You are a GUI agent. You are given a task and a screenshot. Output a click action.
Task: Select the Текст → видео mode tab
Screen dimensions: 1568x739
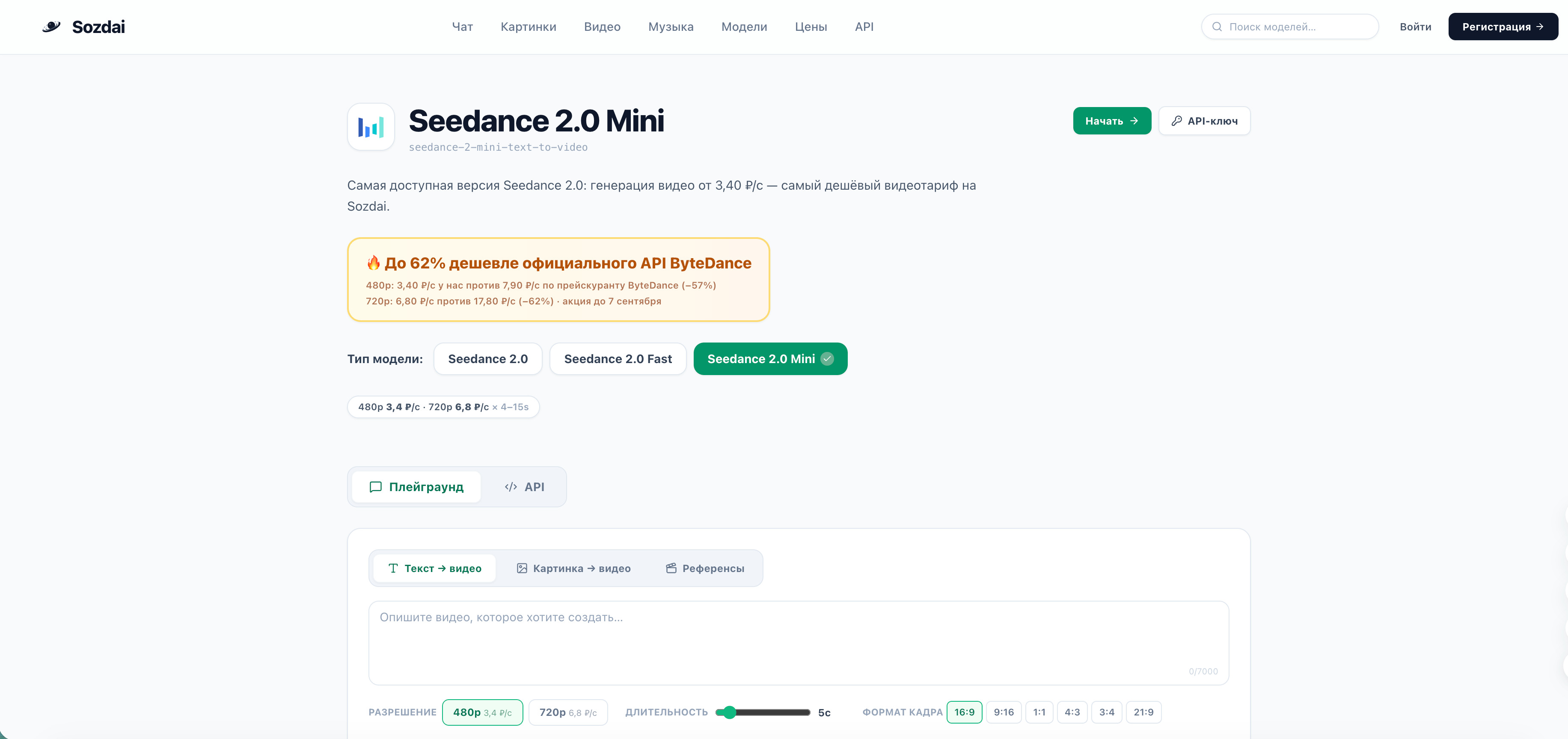pos(435,569)
